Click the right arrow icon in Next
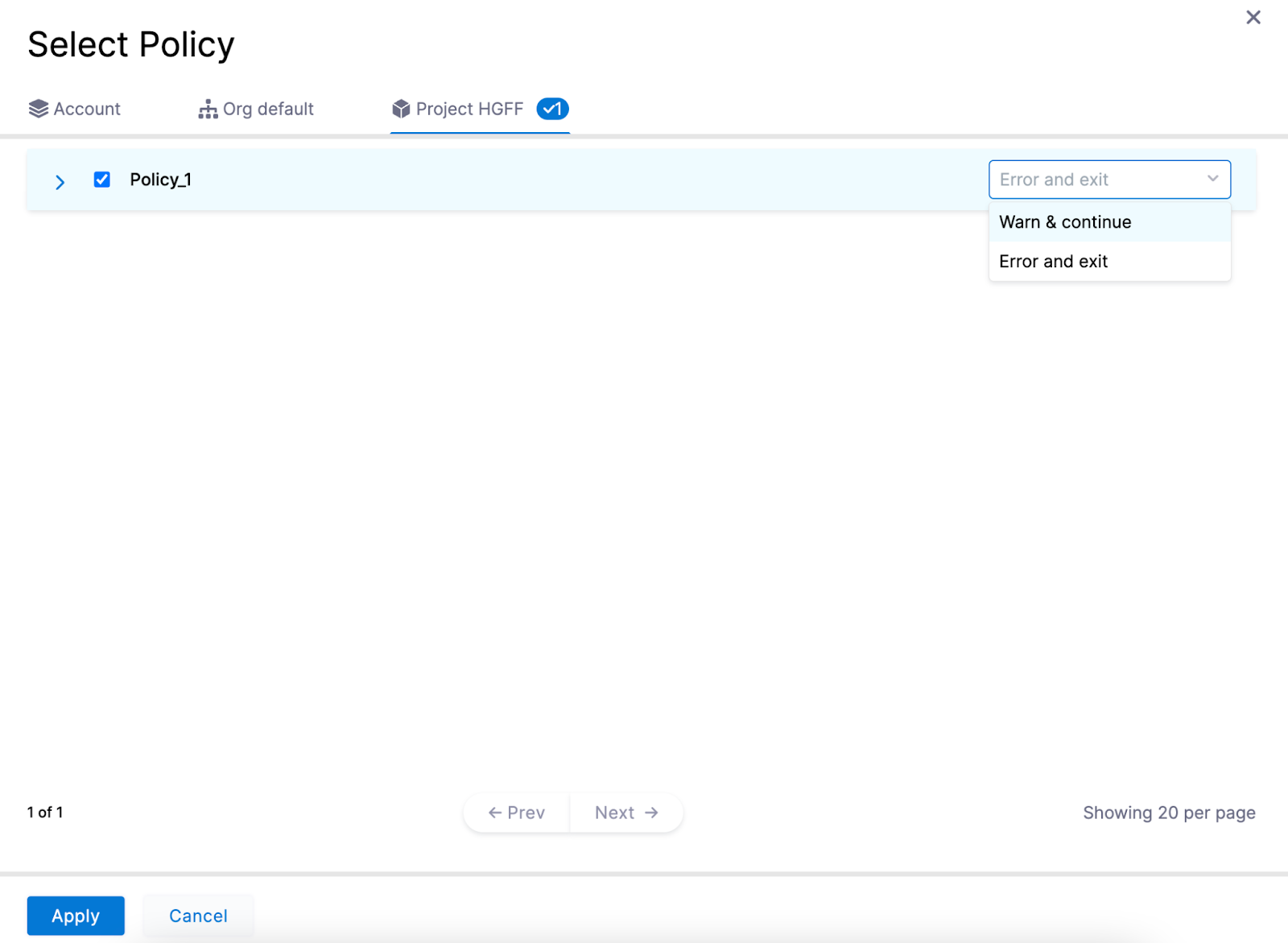This screenshot has height=943, width=1288. tap(651, 813)
